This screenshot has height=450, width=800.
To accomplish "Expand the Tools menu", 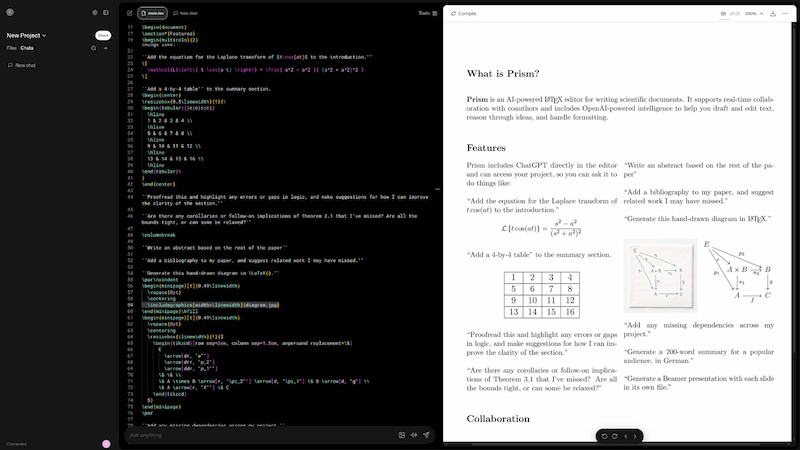I will pyautogui.click(x=427, y=13).
